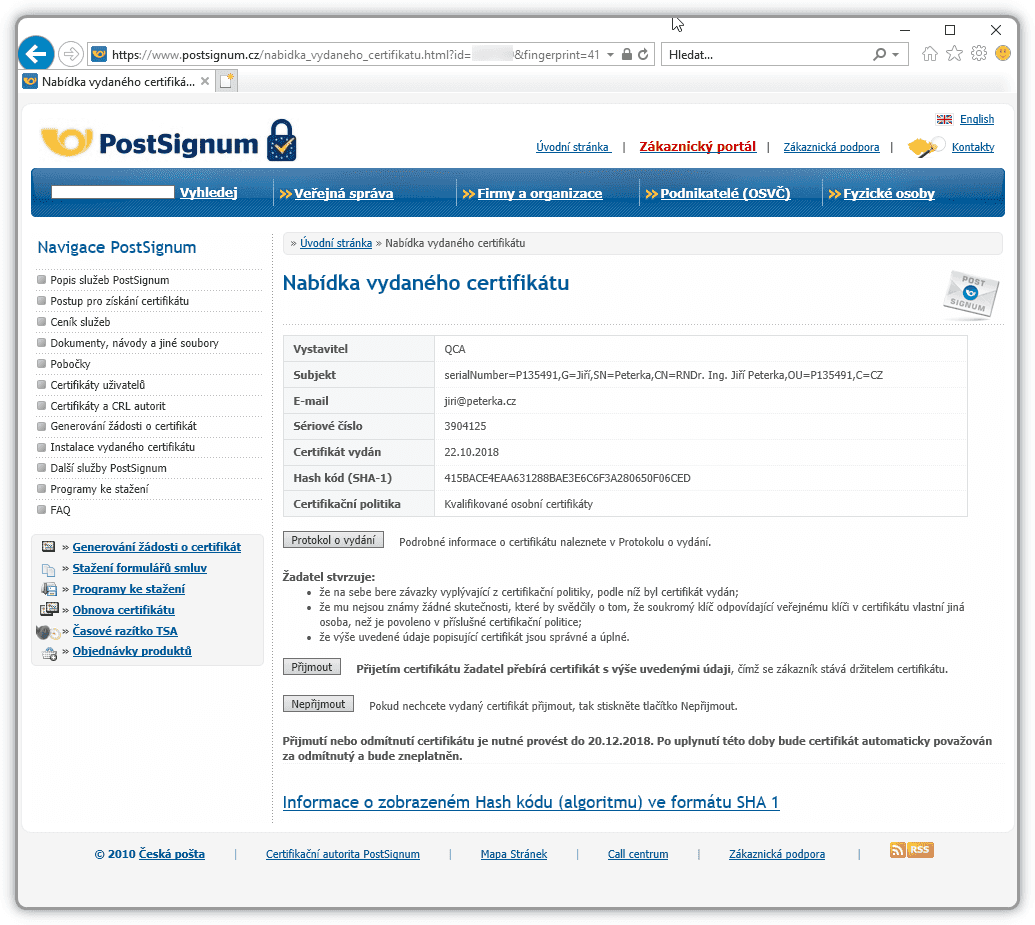Screen dimensions: 1035x925
Task: Open FAQ navigation item
Action: 60,510
